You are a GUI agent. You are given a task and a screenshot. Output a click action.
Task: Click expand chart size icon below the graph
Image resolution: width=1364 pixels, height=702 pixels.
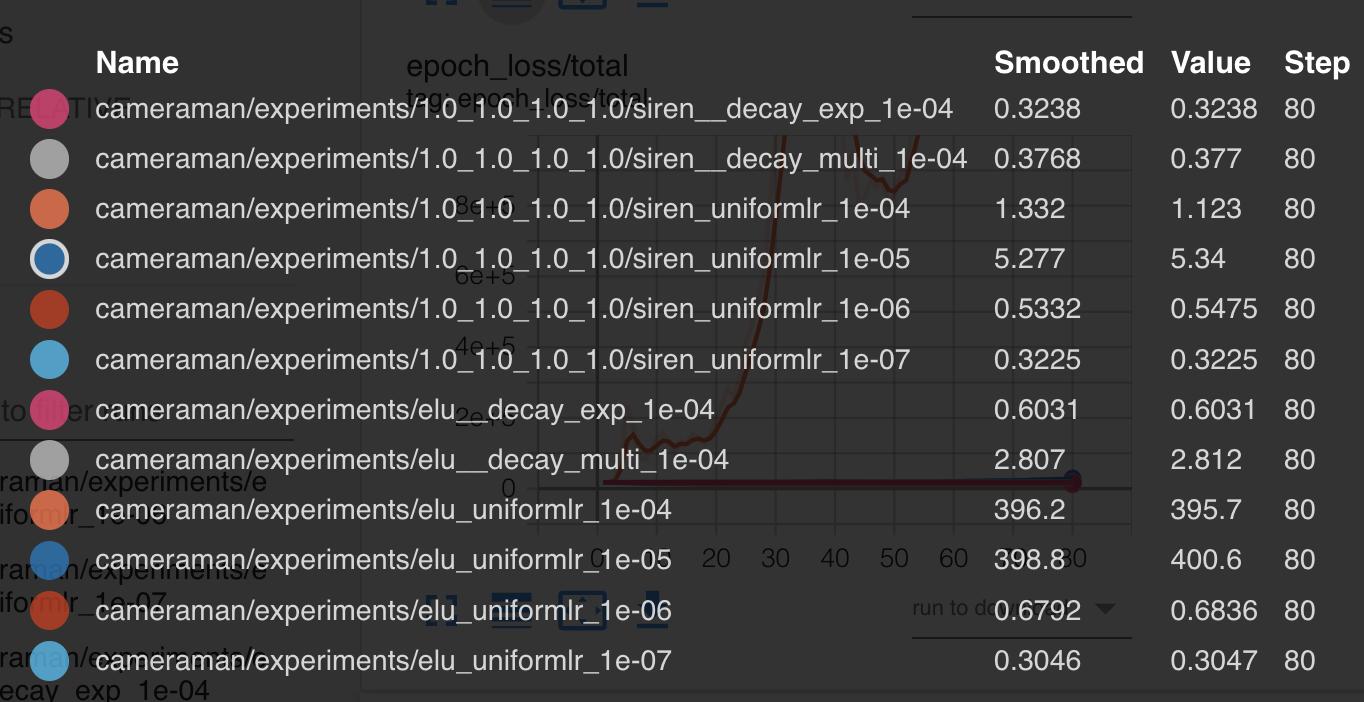(441, 609)
